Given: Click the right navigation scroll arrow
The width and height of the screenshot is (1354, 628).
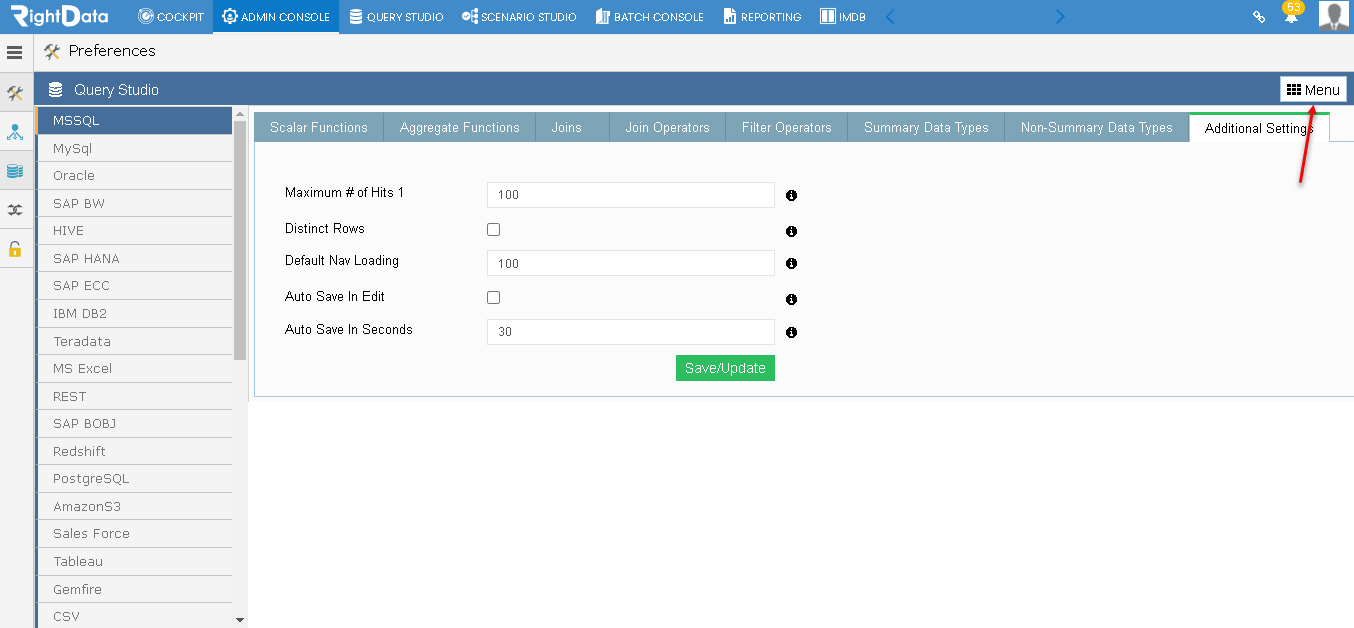Looking at the screenshot, I should [1060, 17].
